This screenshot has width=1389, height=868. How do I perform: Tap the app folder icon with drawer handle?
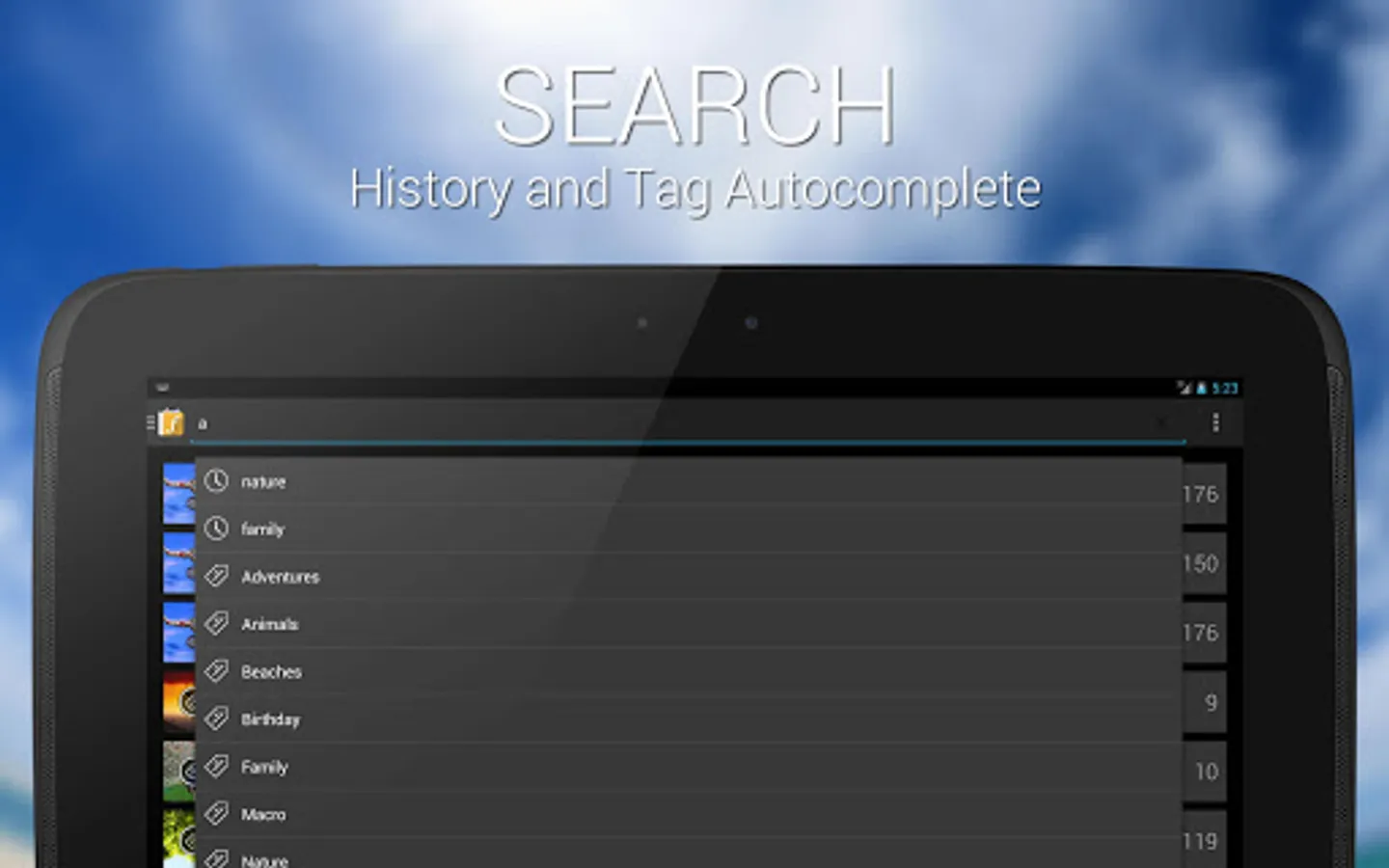[166, 422]
